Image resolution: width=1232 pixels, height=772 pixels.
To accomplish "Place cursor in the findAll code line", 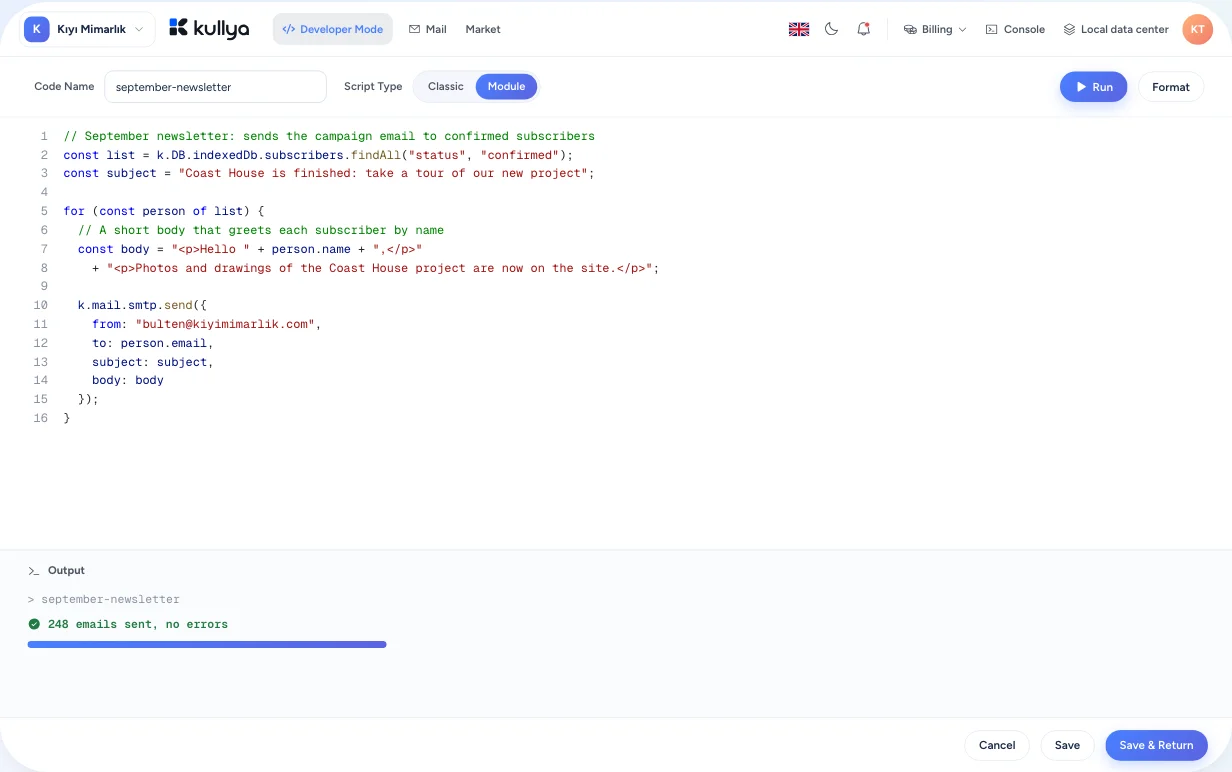I will [318, 155].
